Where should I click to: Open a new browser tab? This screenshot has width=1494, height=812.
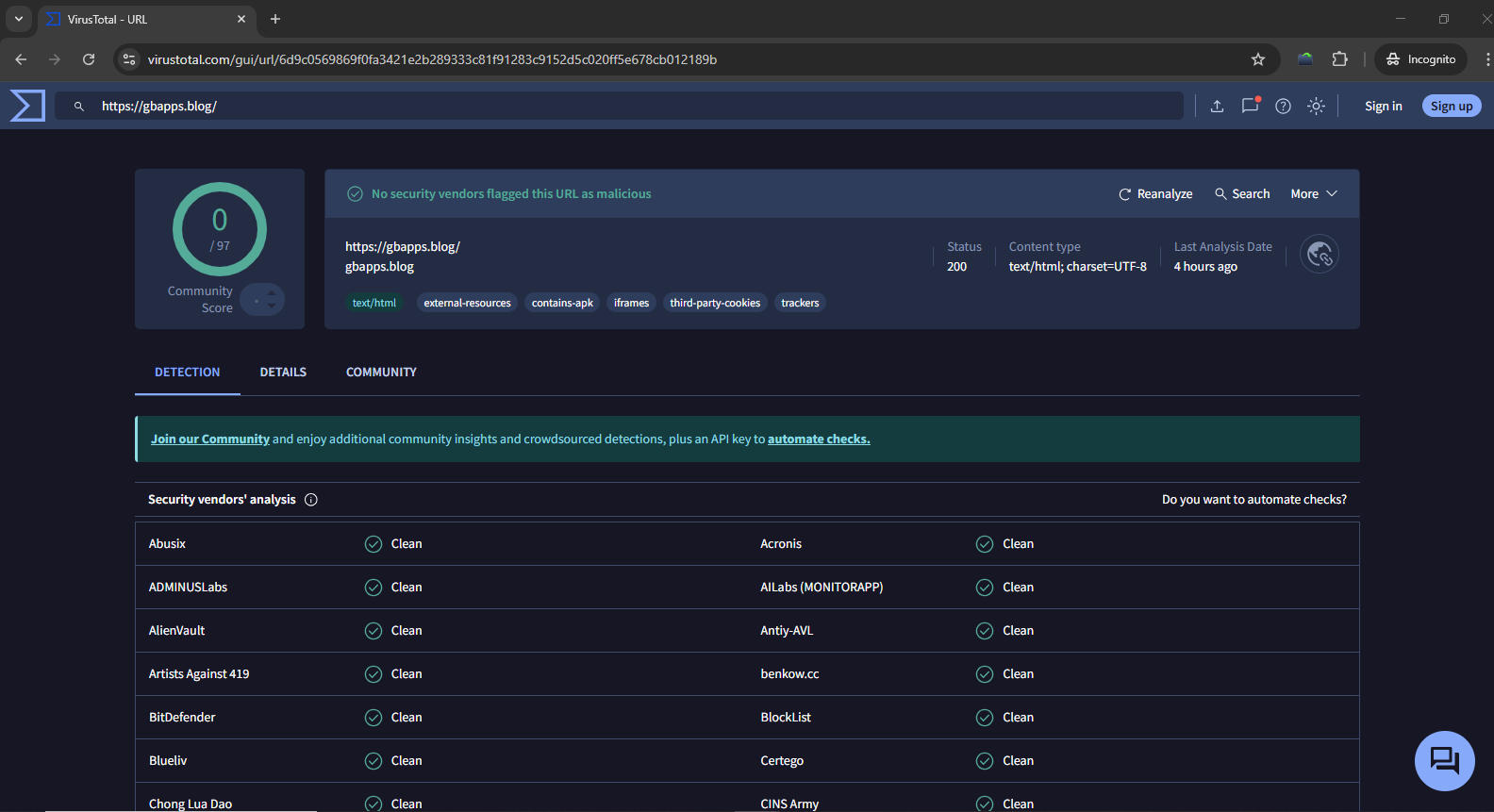tap(275, 19)
